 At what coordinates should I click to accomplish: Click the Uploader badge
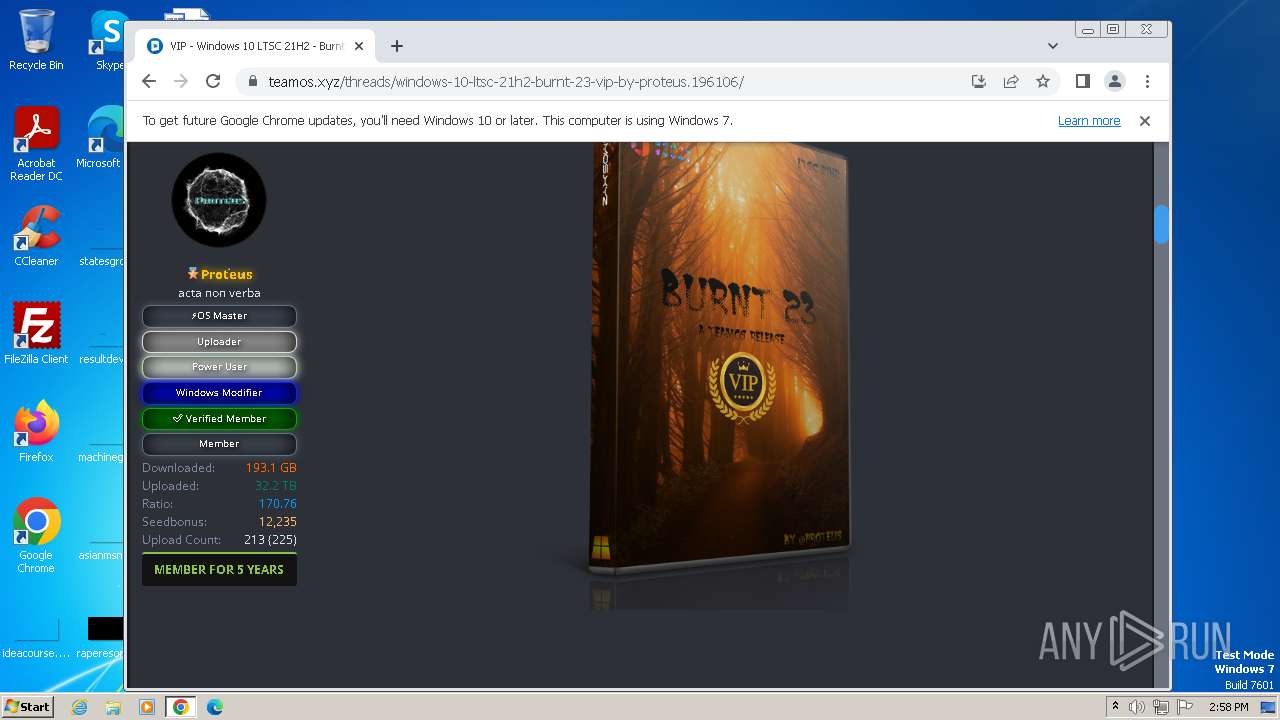coord(219,342)
